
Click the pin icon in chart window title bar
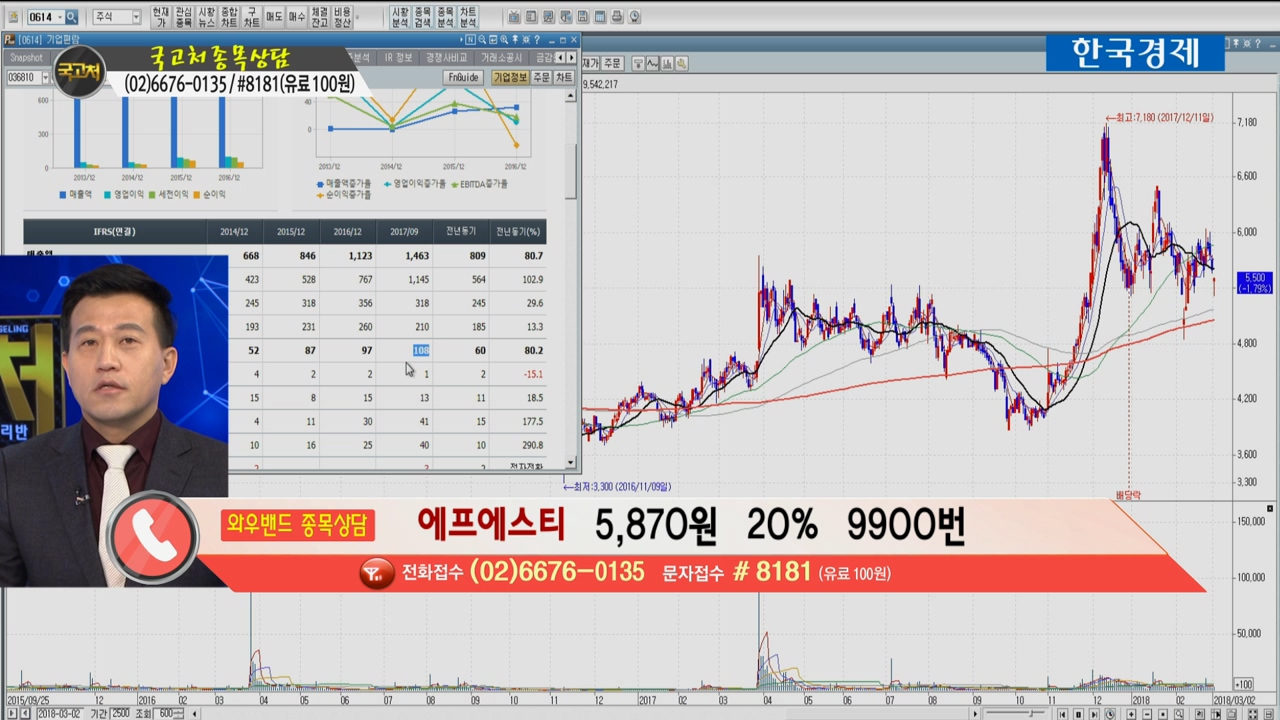[1236, 44]
